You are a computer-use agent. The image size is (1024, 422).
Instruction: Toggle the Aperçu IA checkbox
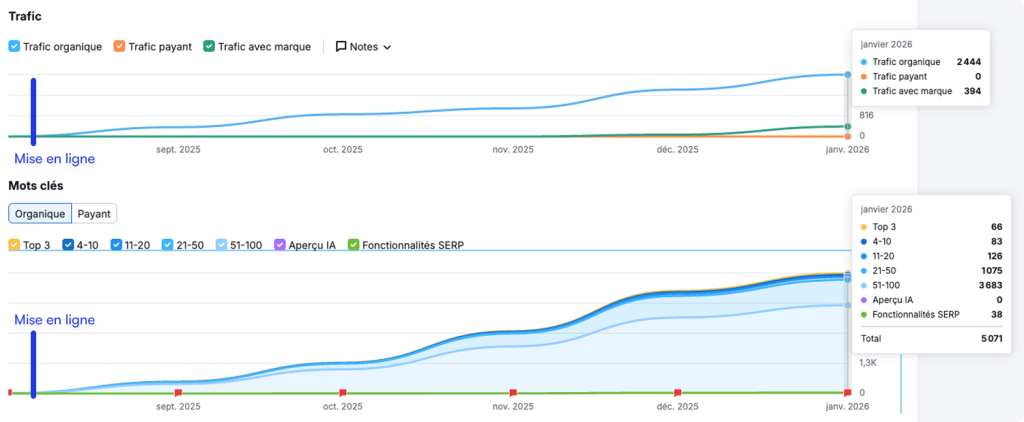(280, 245)
